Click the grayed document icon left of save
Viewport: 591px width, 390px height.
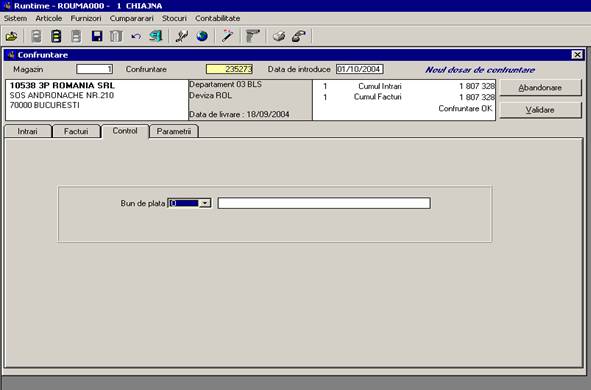coord(76,37)
